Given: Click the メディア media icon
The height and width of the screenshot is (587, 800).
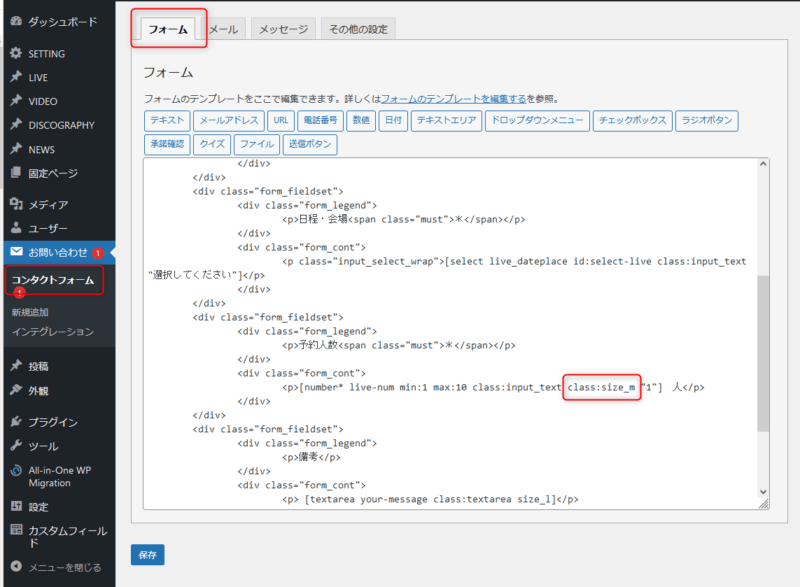Looking at the screenshot, I should click(16, 205).
